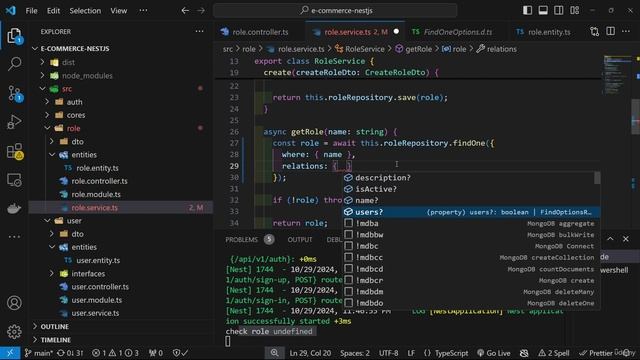Click the command center search box

(335, 11)
